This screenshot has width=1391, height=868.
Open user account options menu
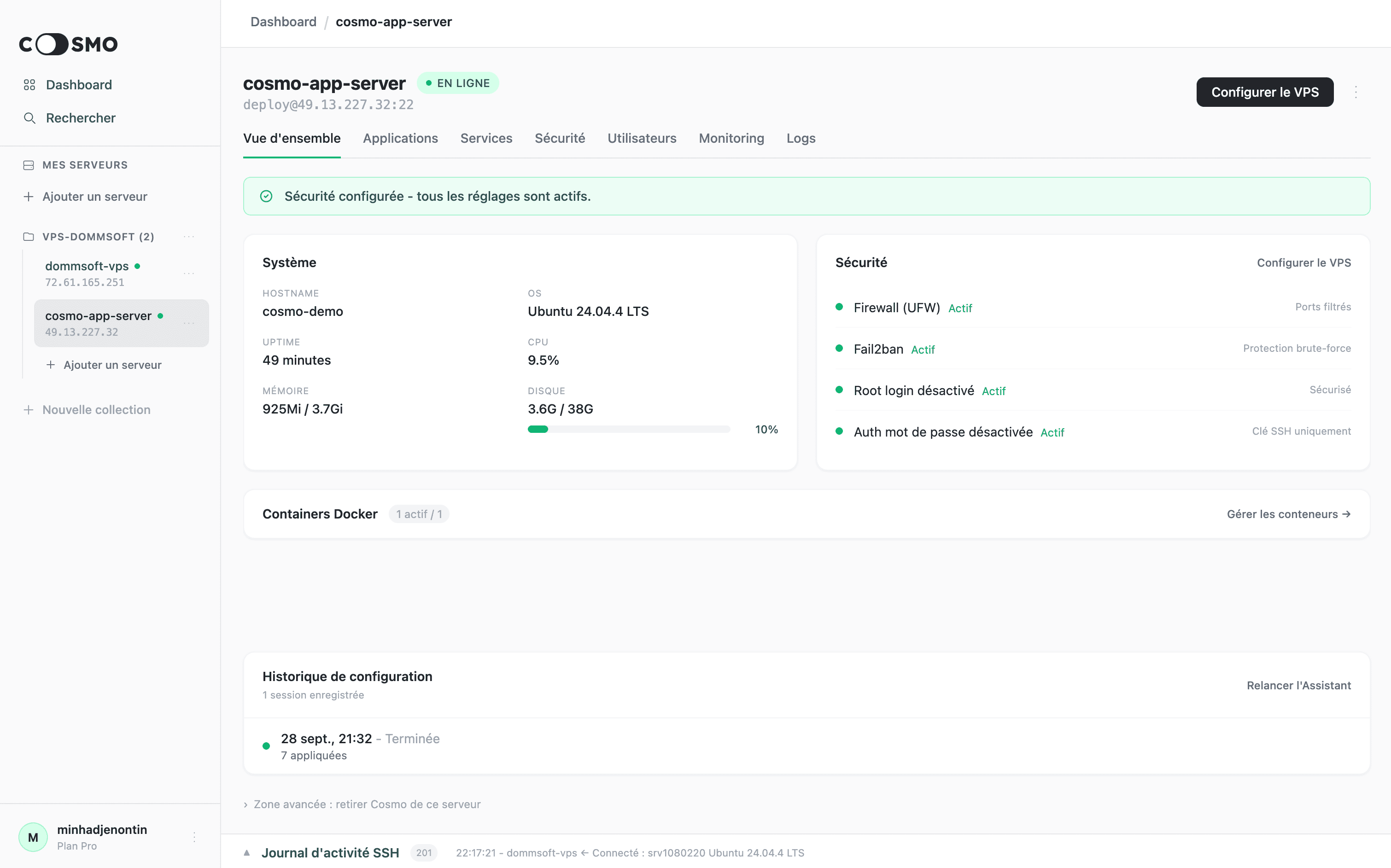click(195, 837)
